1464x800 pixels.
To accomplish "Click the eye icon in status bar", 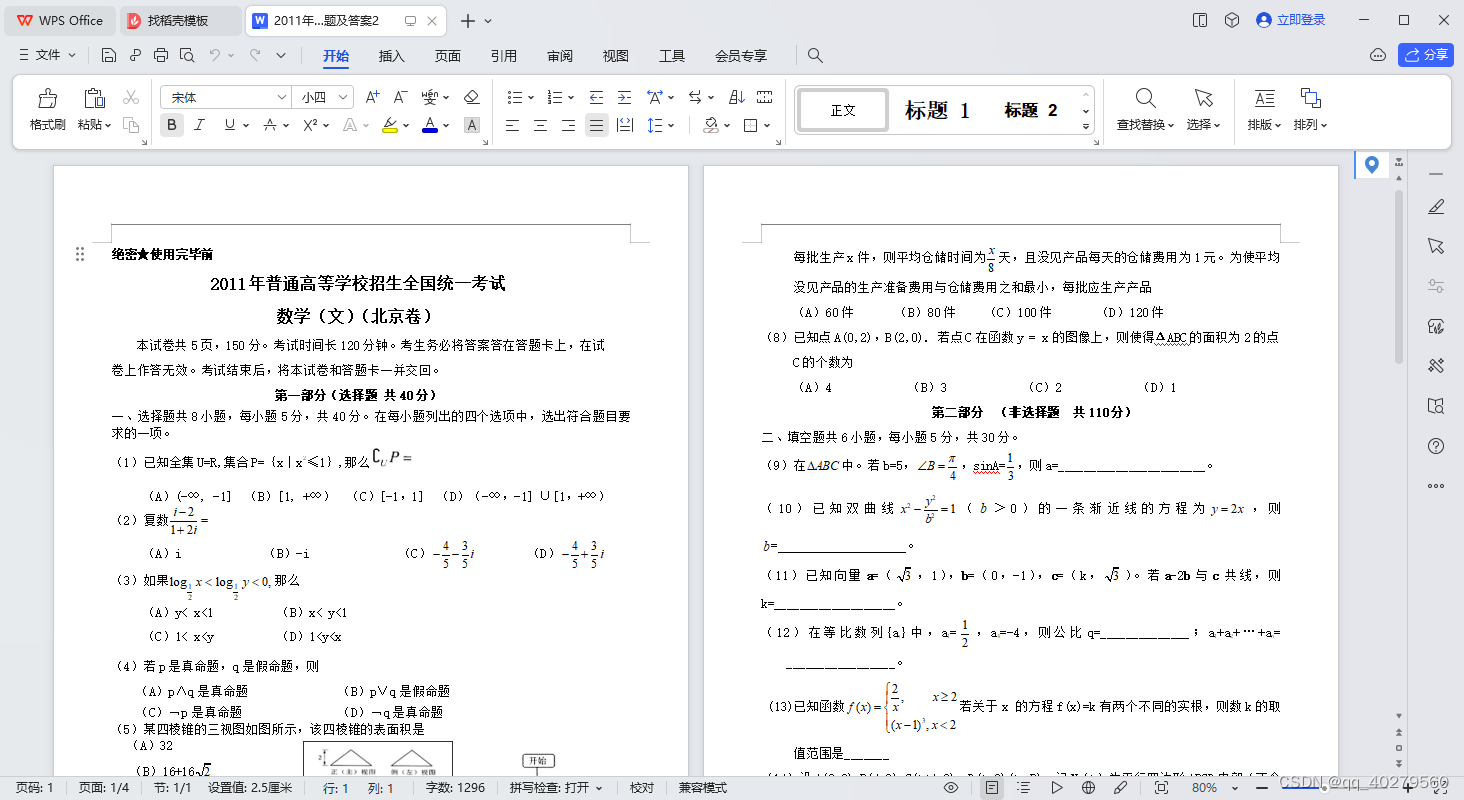I will [949, 788].
